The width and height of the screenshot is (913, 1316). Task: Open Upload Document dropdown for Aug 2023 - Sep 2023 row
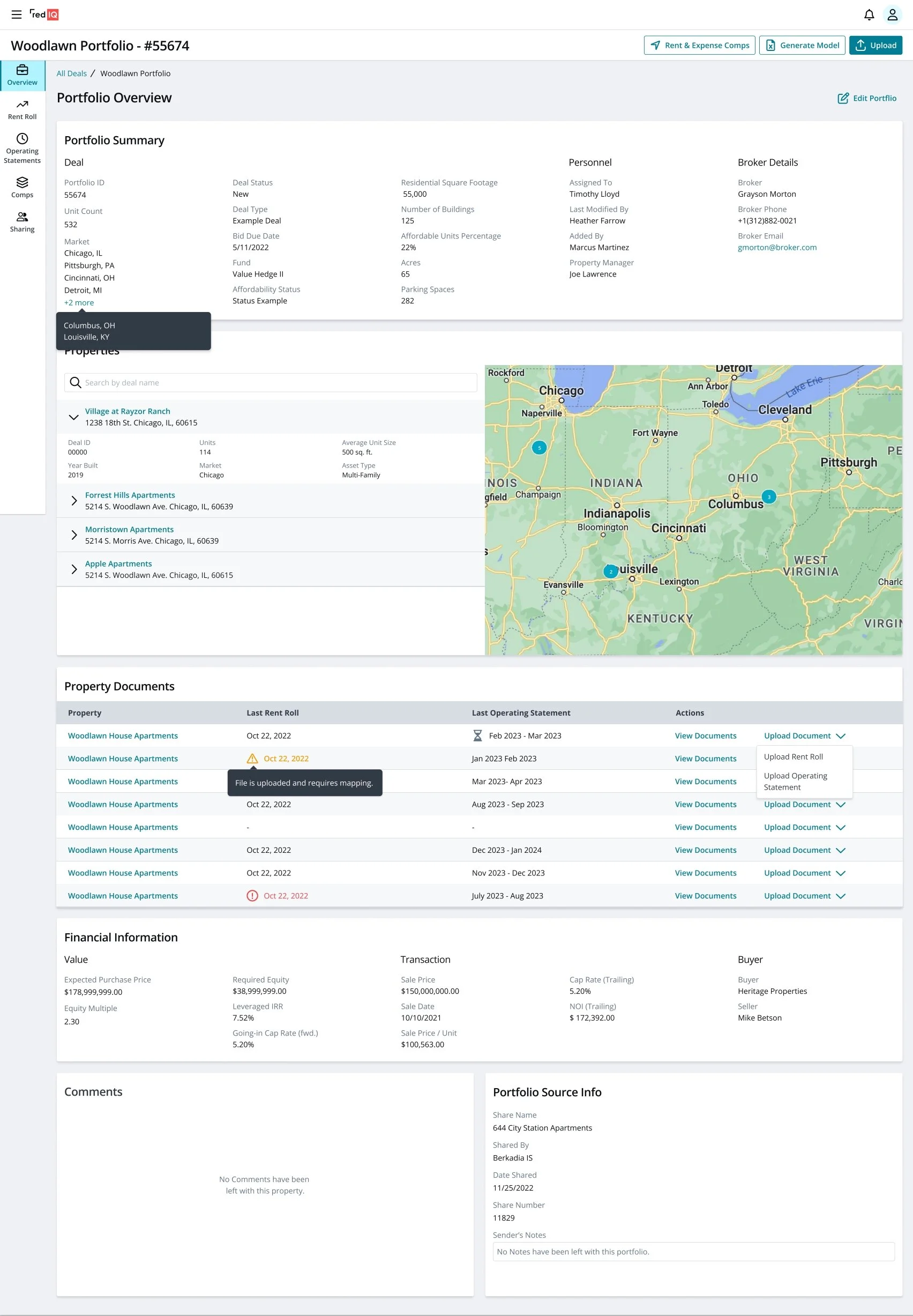804,805
